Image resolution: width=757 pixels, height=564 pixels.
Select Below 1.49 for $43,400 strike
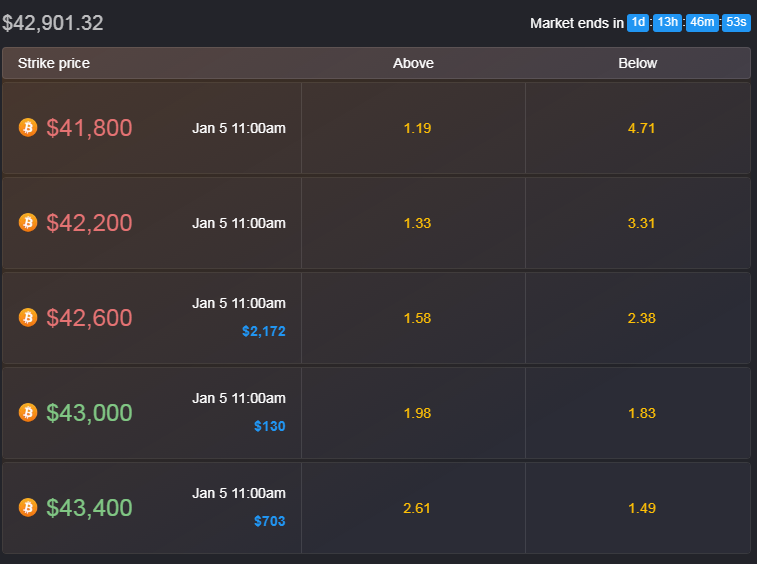coord(640,508)
